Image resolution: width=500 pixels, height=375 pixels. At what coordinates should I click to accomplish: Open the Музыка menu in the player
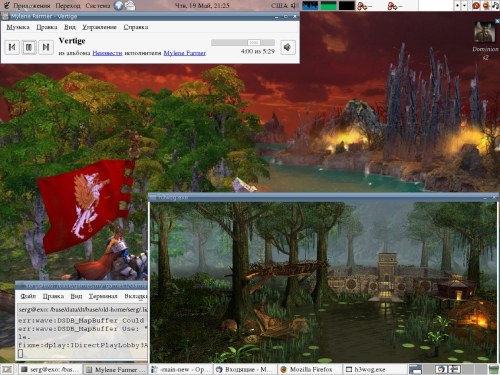(18, 27)
